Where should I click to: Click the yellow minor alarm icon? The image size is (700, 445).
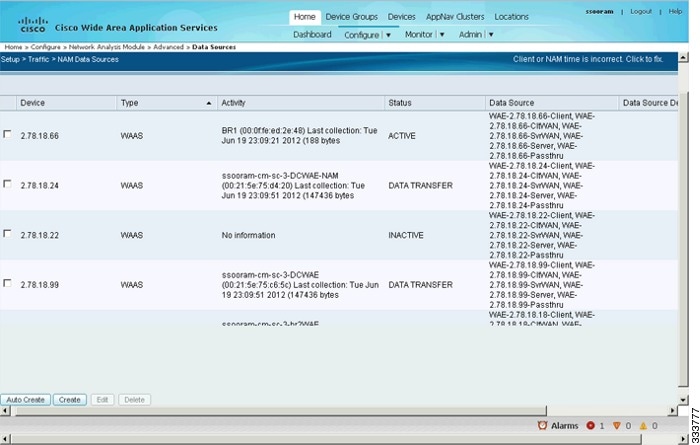[x=643, y=426]
